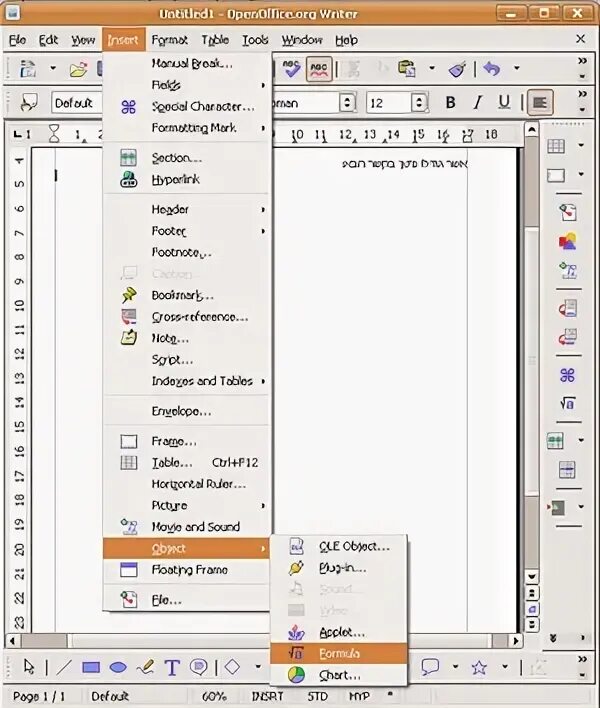
Task: Open Plug-in... submenu entry
Action: point(339,568)
